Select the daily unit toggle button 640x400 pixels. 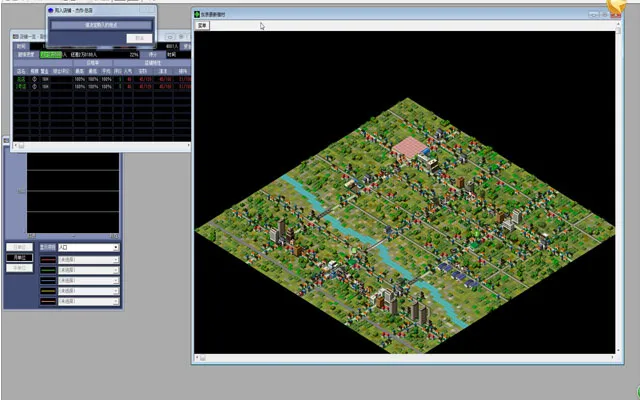(18, 246)
